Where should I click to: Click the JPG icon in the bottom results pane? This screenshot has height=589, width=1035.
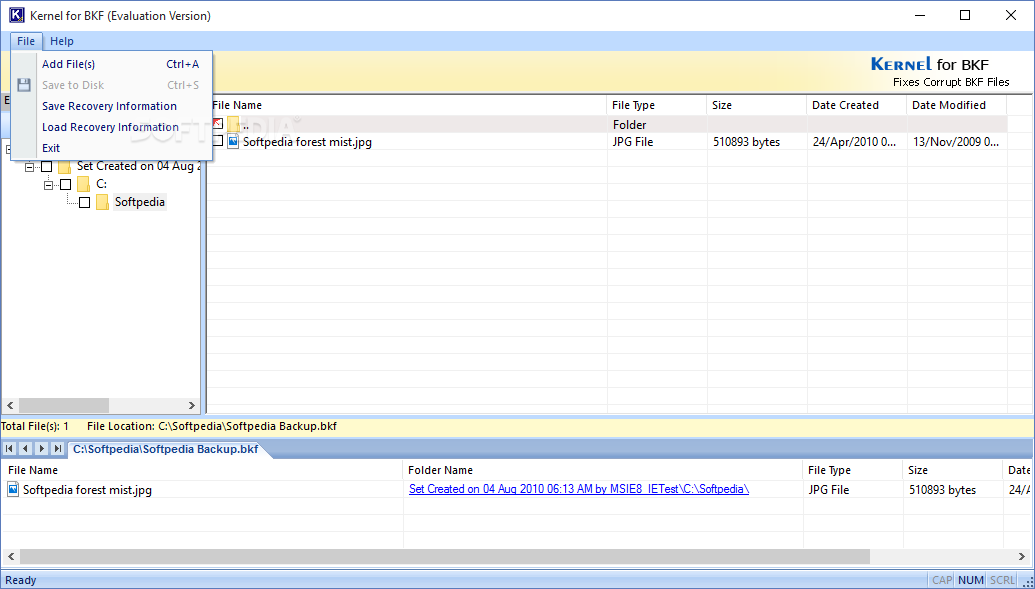13,489
